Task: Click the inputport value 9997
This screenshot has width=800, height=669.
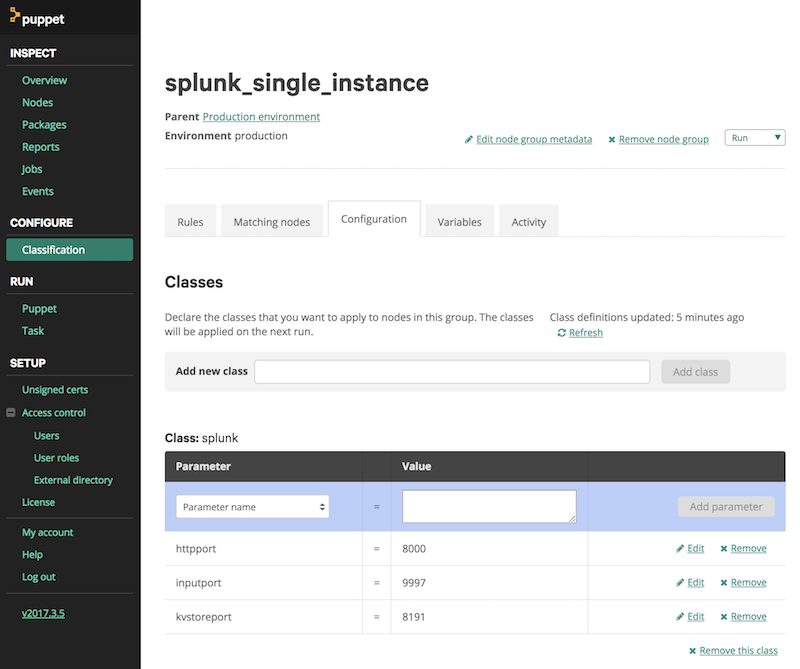Action: (x=414, y=583)
